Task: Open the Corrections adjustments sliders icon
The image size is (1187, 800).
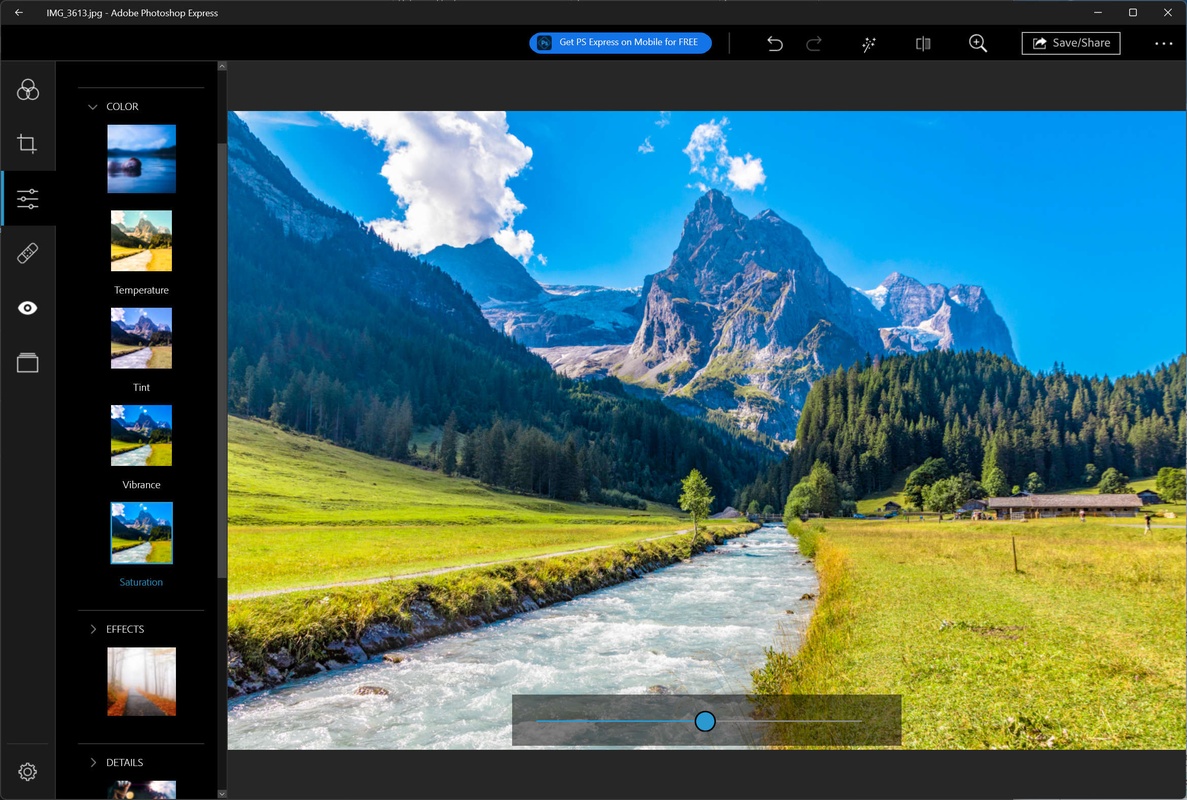Action: 28,198
